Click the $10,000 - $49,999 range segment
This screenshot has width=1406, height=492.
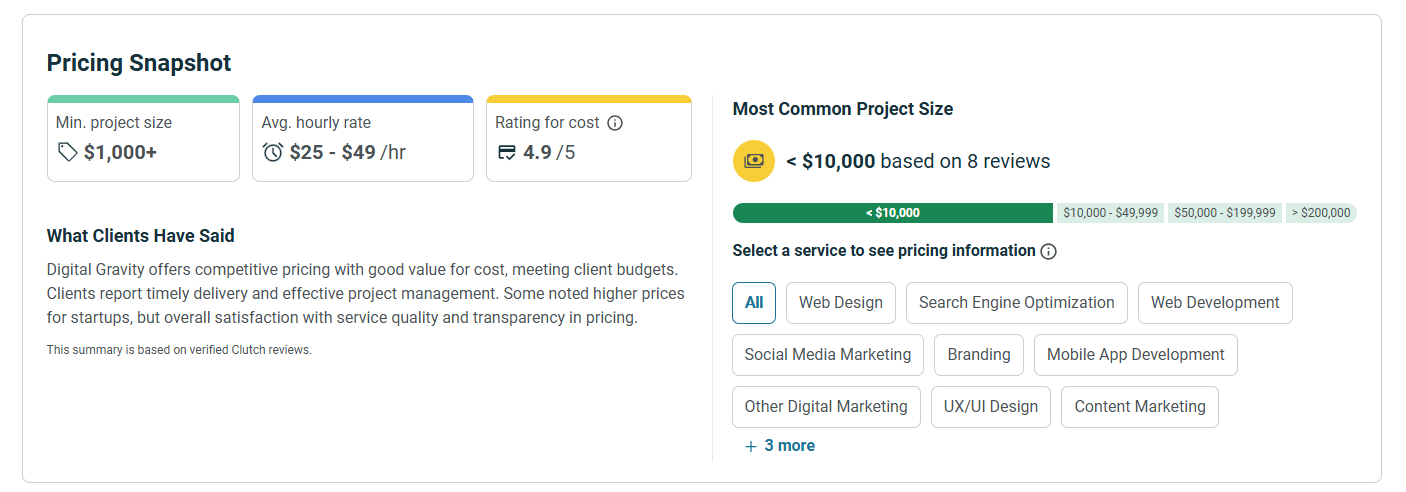(1110, 213)
